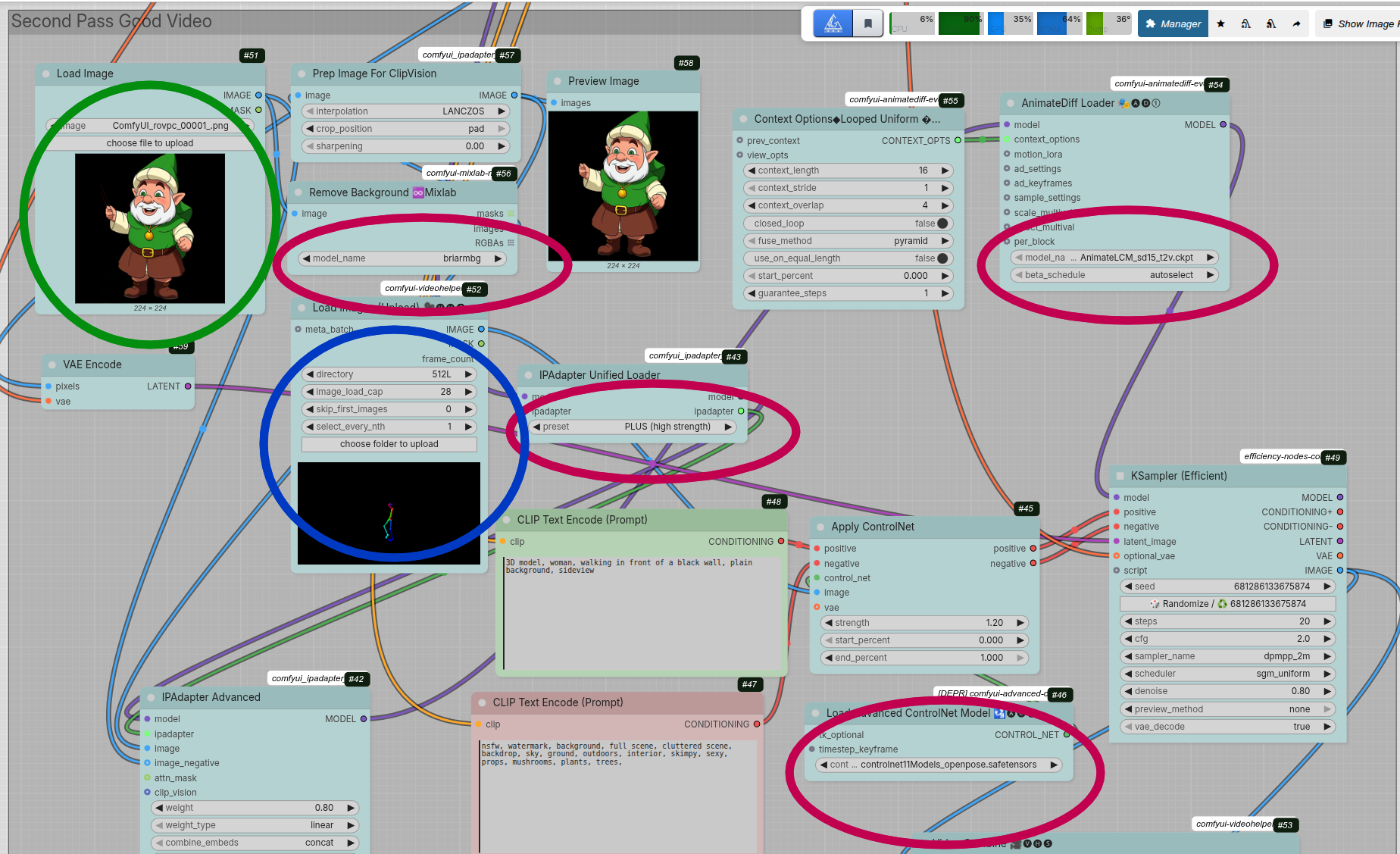Collapse the Context Options node via its dot
Screen dimensions: 1400x854
(x=744, y=119)
